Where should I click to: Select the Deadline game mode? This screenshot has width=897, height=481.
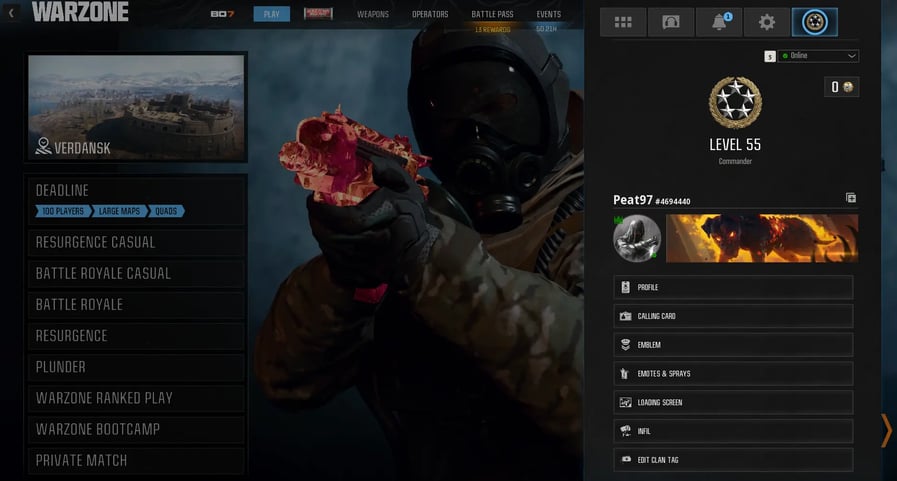(137, 201)
